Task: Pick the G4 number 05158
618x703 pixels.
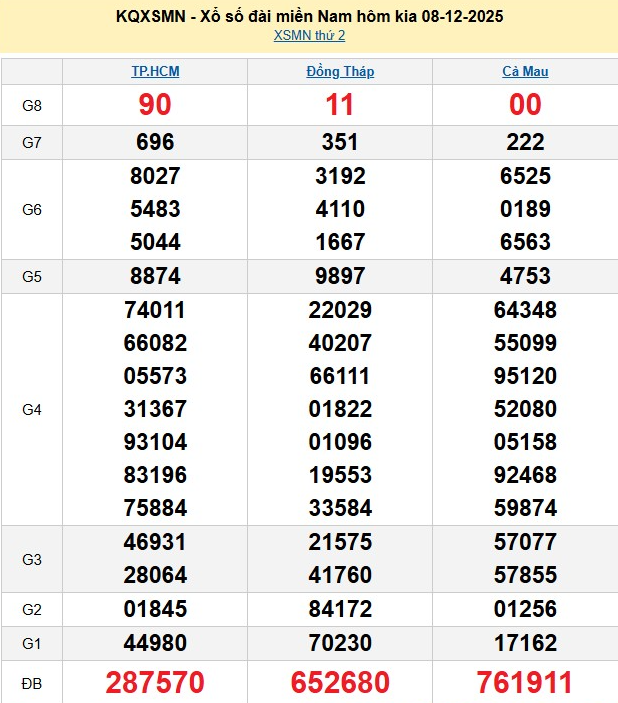Action: point(525,442)
